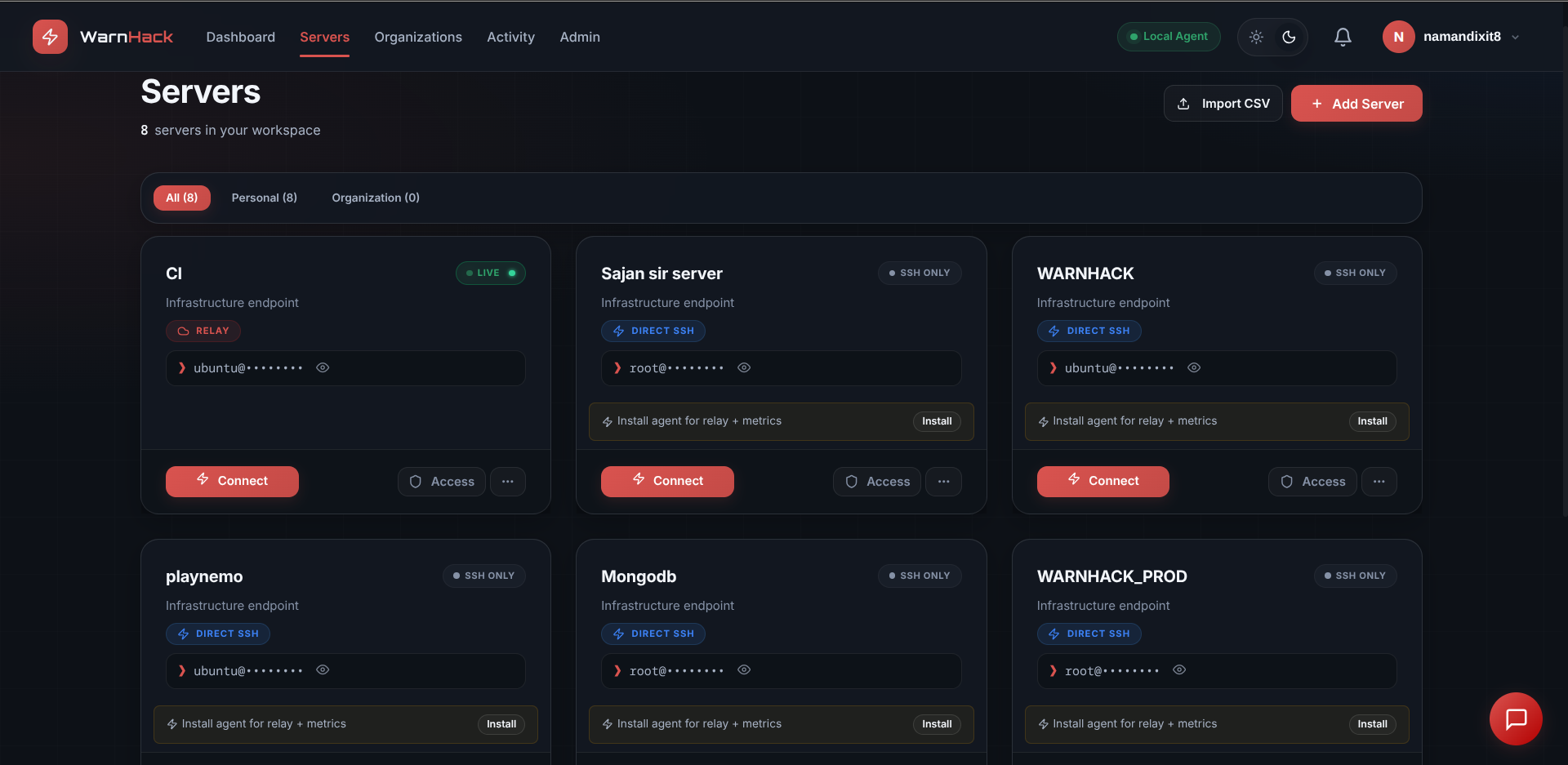
Task: Open the notifications bell
Action: click(x=1343, y=37)
